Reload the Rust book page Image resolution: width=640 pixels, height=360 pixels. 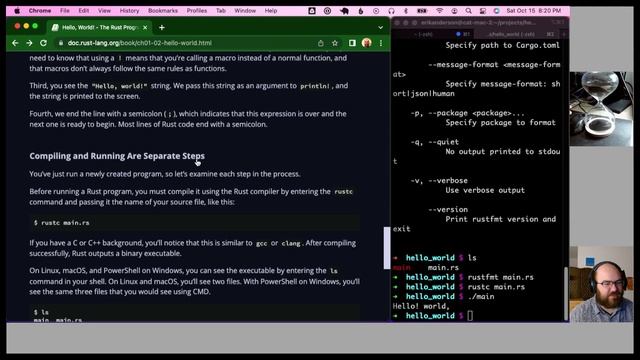tap(43, 43)
